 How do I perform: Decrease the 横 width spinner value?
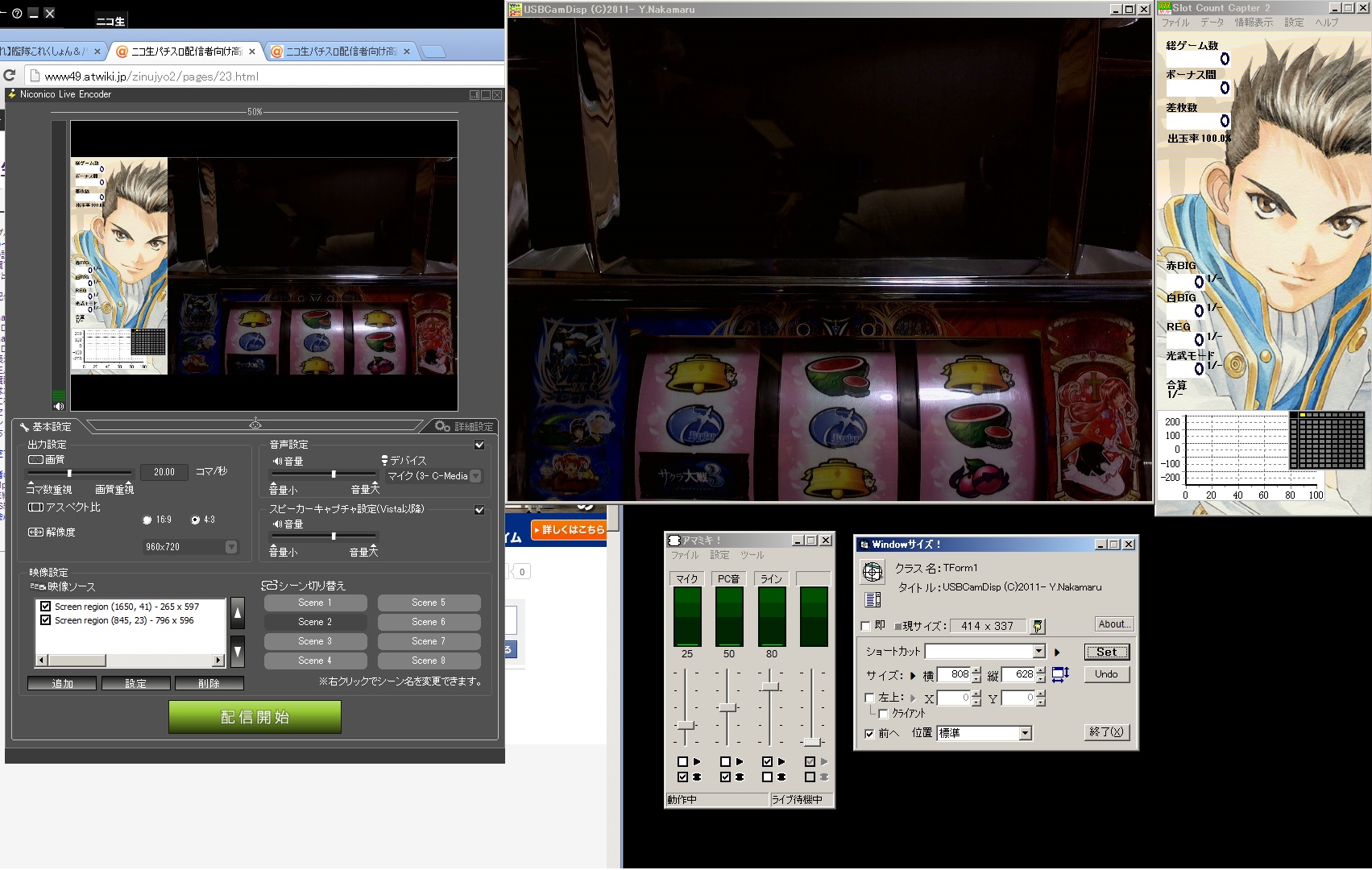pos(976,678)
